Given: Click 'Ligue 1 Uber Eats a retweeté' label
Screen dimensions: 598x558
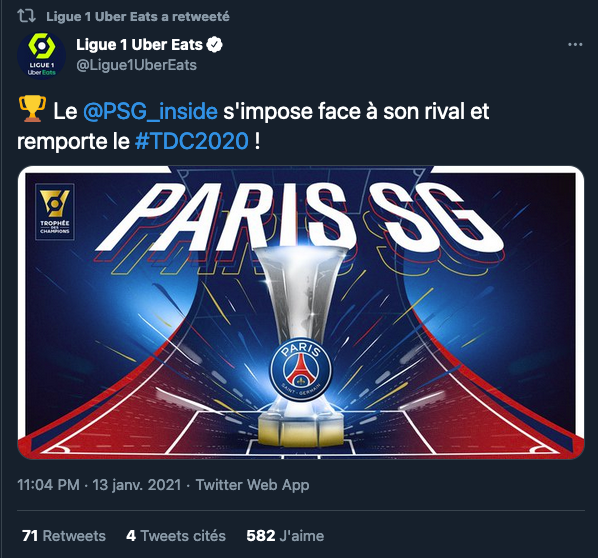Looking at the screenshot, I should pyautogui.click(x=138, y=16).
